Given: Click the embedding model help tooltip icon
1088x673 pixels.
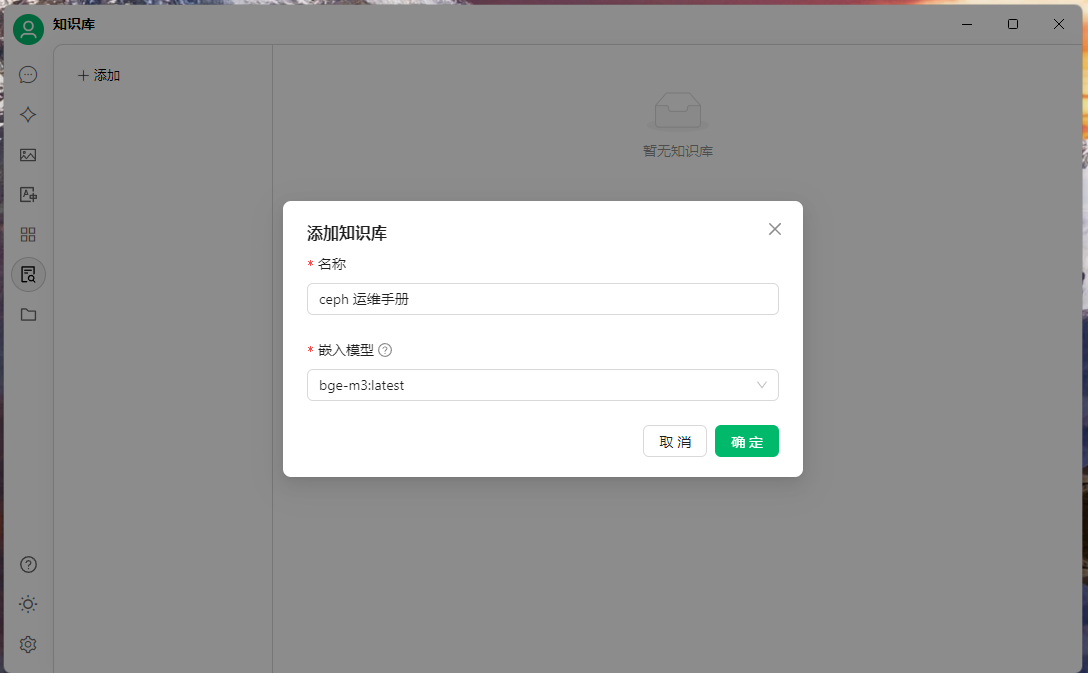Looking at the screenshot, I should 385,350.
